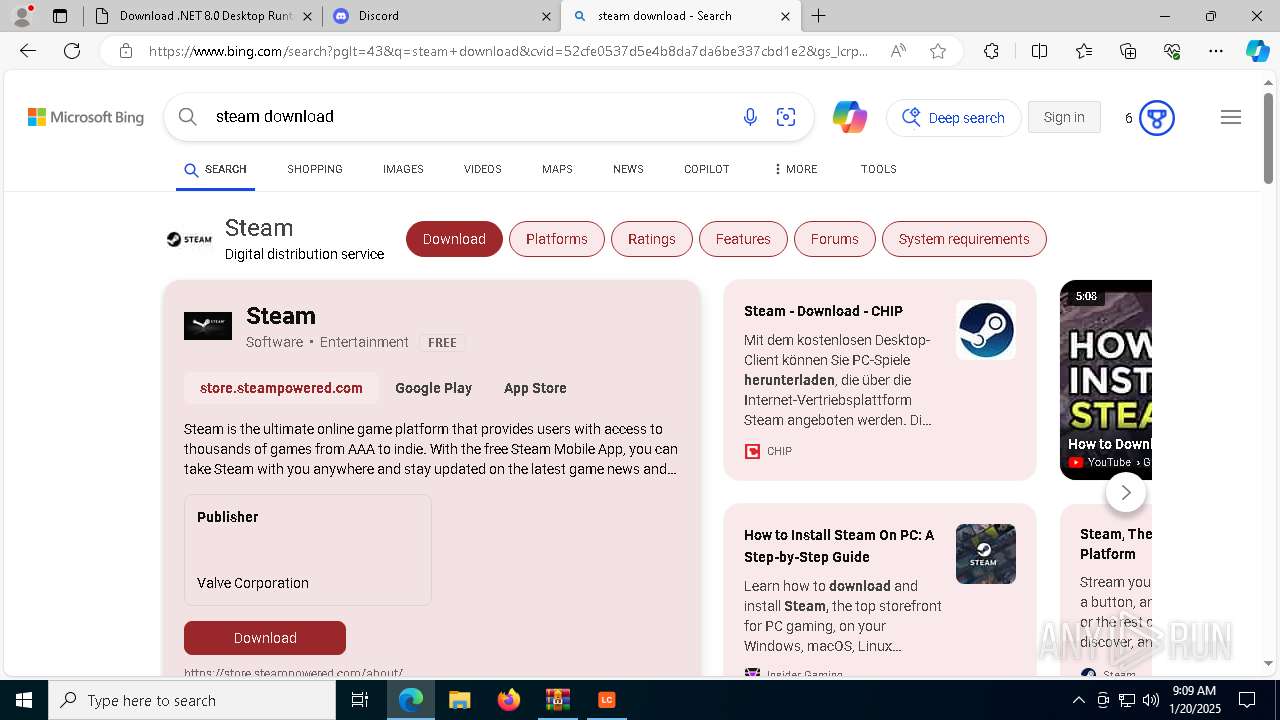Select the COPILOT search tab
The height and width of the screenshot is (720, 1280).
click(x=706, y=169)
